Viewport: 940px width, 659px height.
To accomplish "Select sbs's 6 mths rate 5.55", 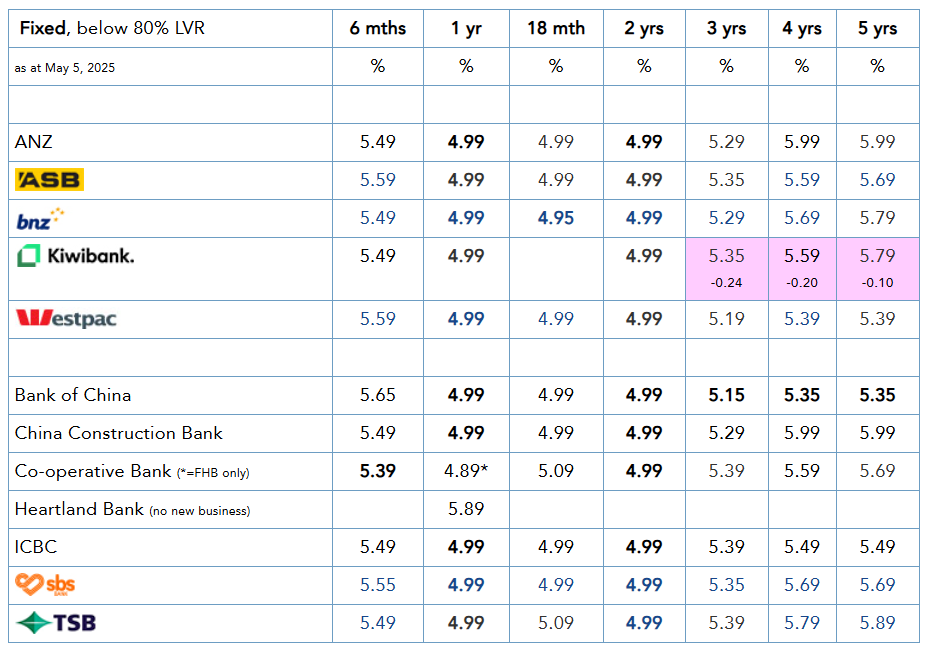I will click(378, 585).
